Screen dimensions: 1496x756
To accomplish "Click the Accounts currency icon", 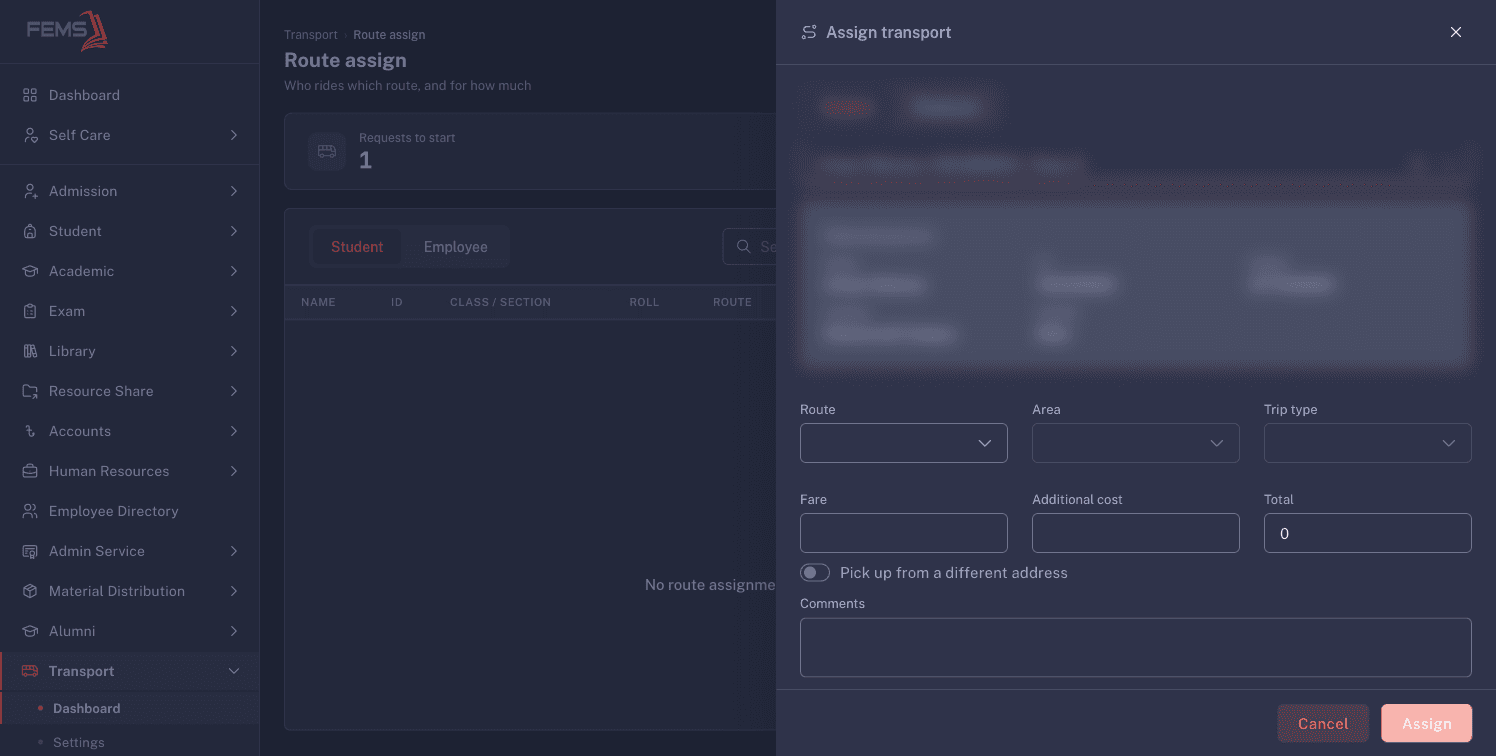I will [x=30, y=431].
